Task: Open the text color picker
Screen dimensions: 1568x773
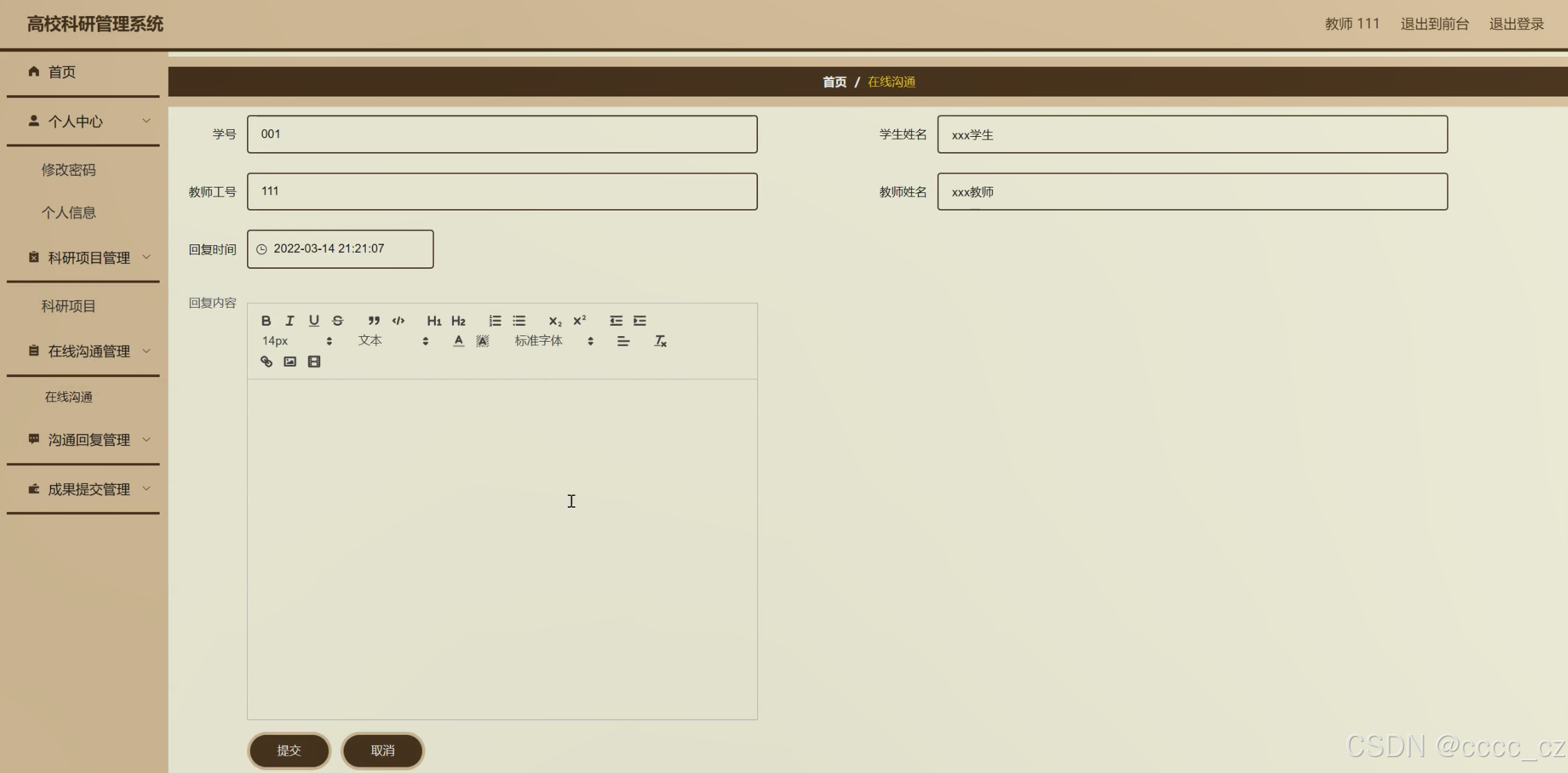Action: point(458,341)
